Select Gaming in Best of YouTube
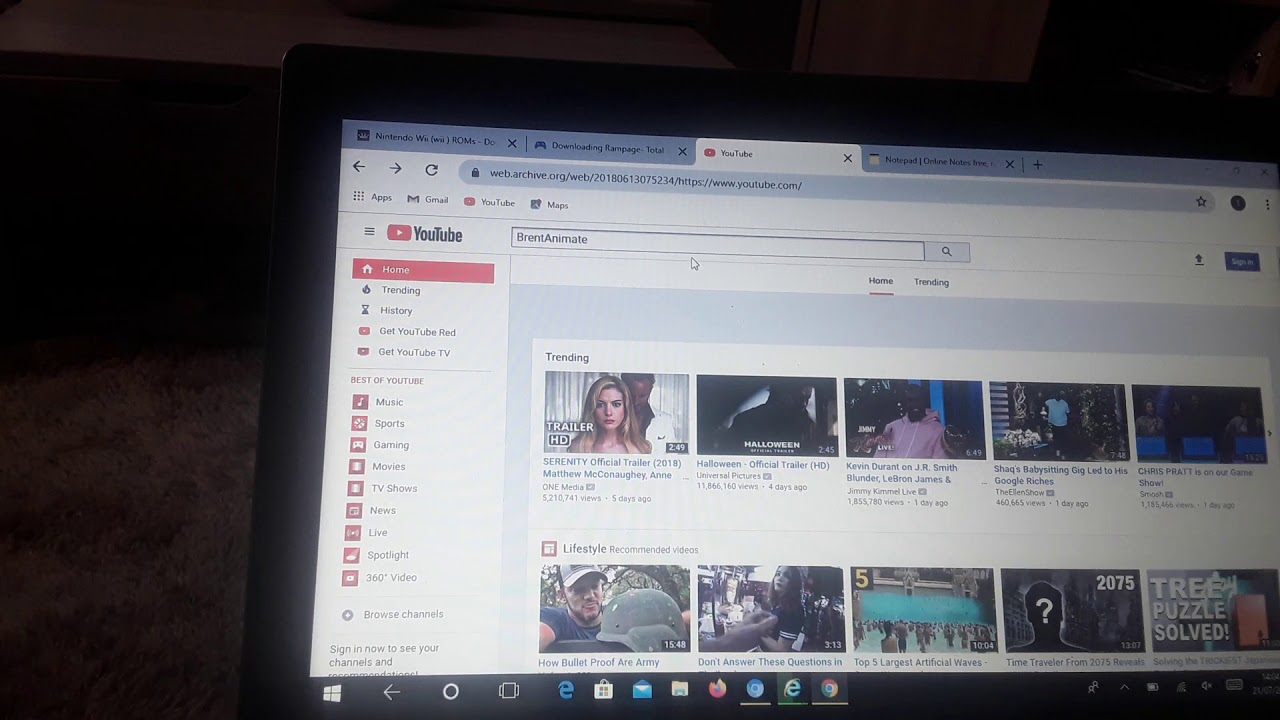The height and width of the screenshot is (720, 1280). [x=380, y=445]
